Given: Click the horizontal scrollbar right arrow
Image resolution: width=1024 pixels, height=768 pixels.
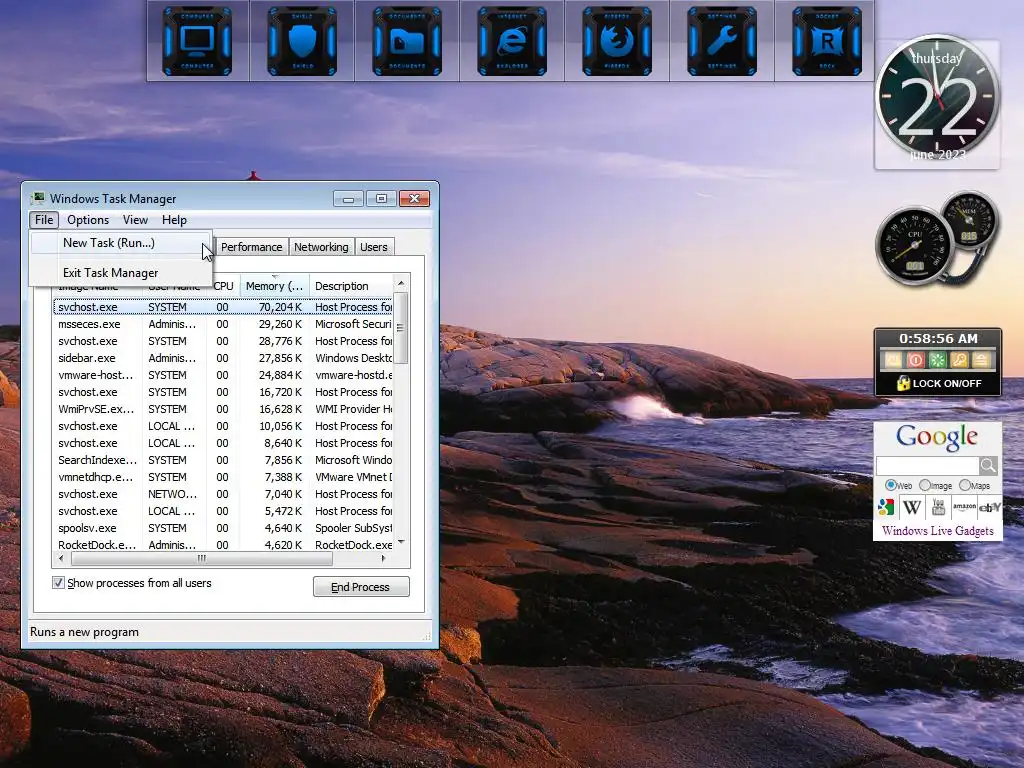Looking at the screenshot, I should [384, 558].
